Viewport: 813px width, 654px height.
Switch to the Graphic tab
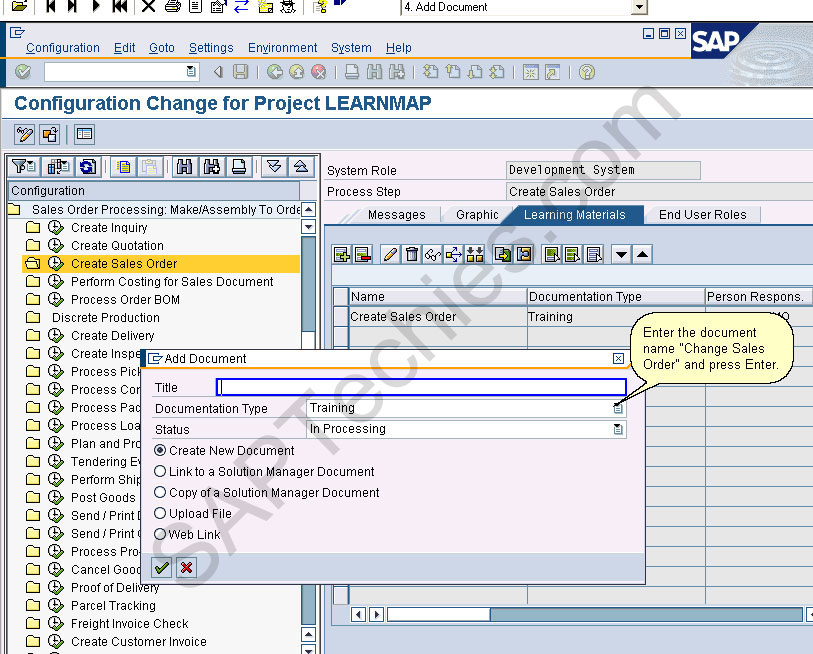[x=477, y=215]
